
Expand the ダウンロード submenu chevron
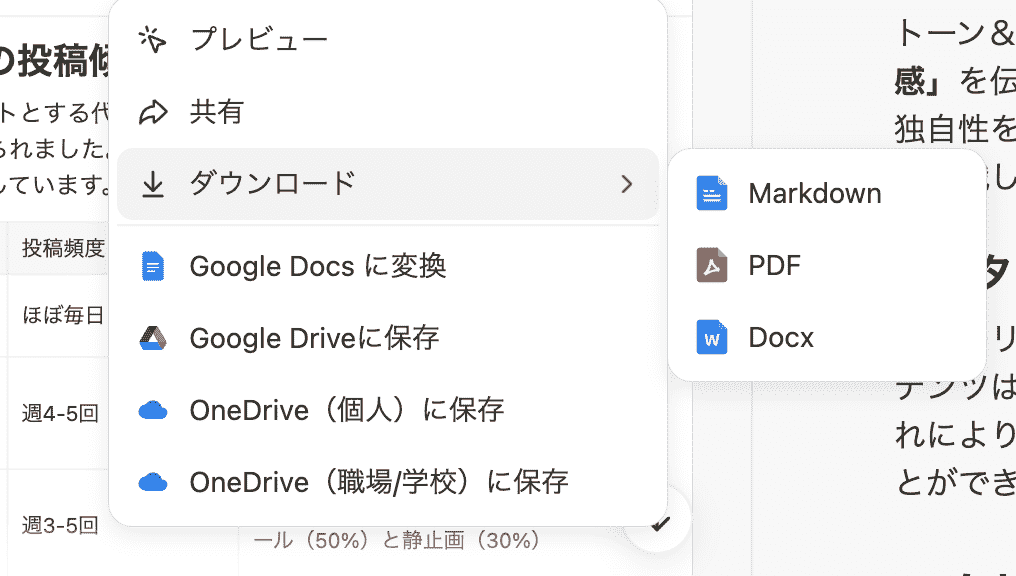pos(626,184)
